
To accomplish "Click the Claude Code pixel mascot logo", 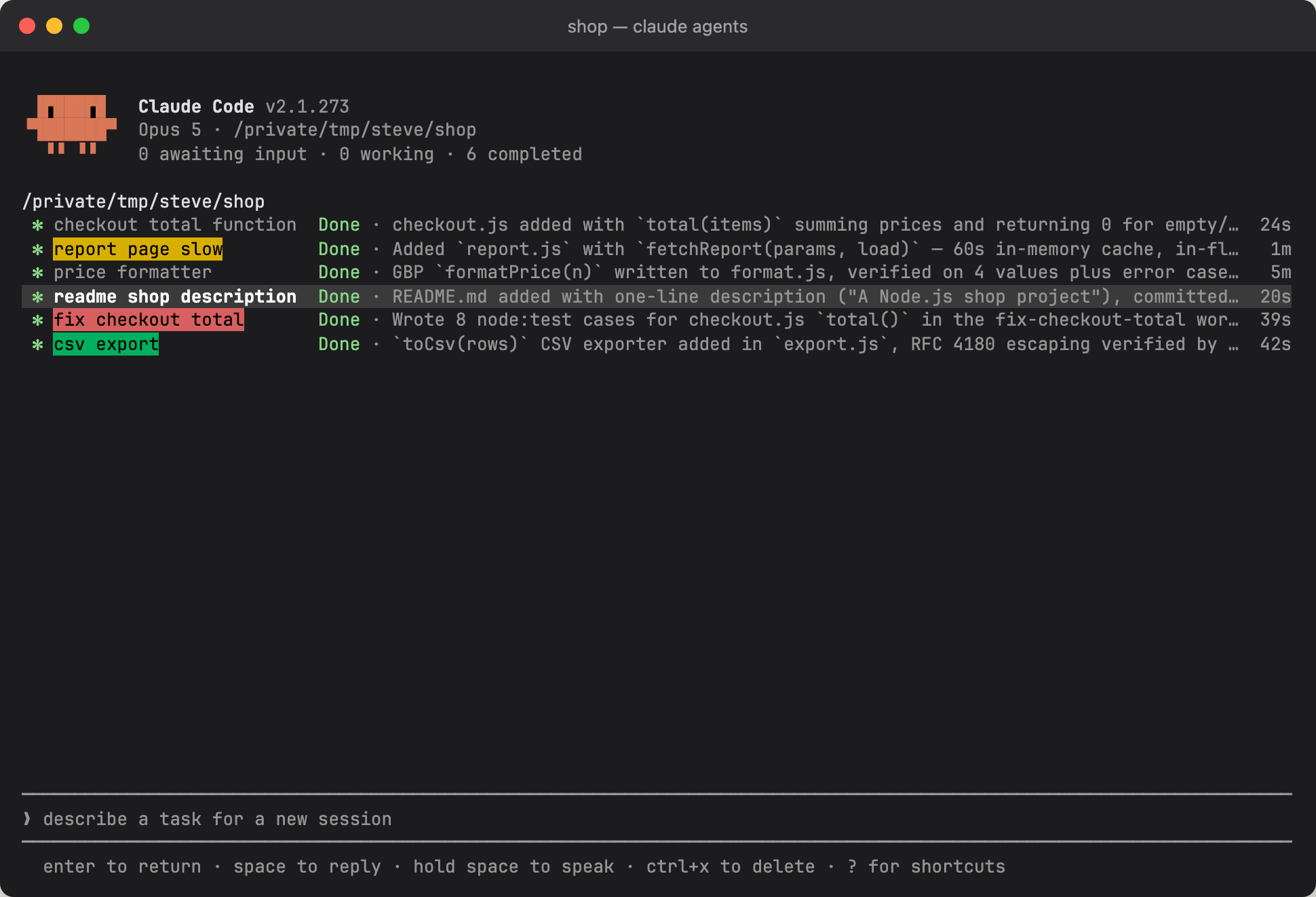I will (71, 125).
